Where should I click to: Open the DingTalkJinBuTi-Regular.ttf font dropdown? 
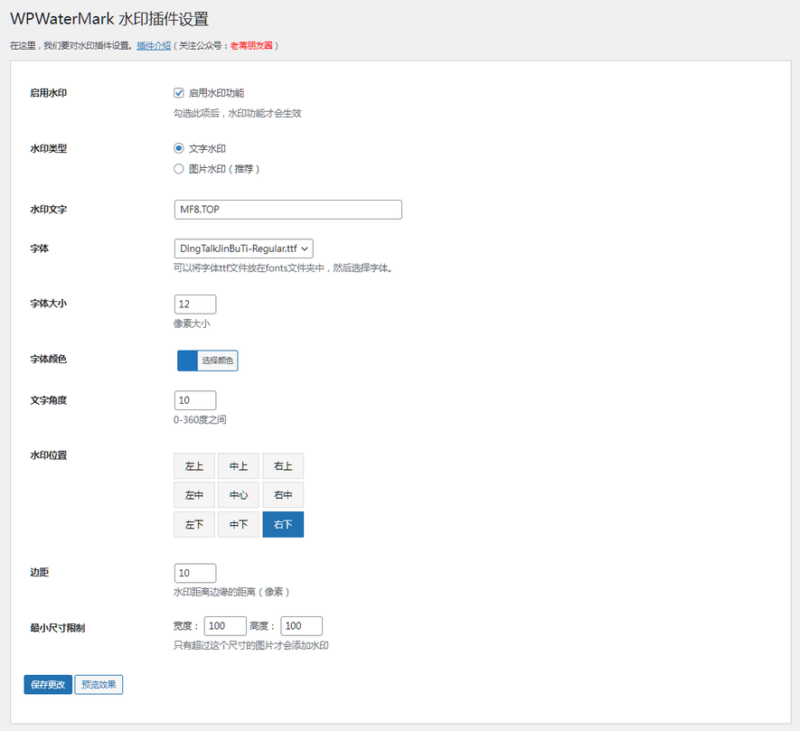243,249
